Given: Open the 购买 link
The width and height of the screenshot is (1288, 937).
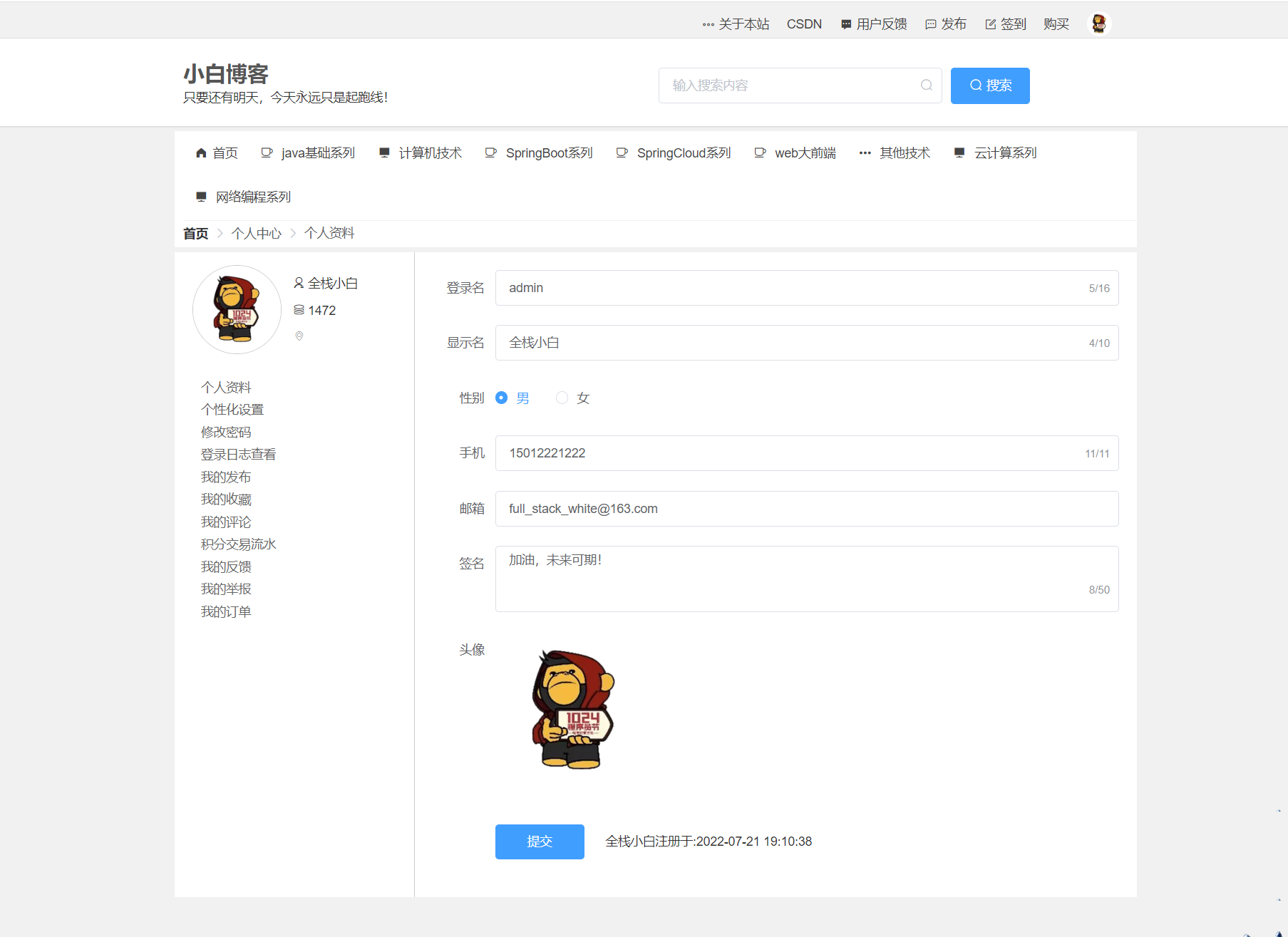Looking at the screenshot, I should click(1056, 24).
